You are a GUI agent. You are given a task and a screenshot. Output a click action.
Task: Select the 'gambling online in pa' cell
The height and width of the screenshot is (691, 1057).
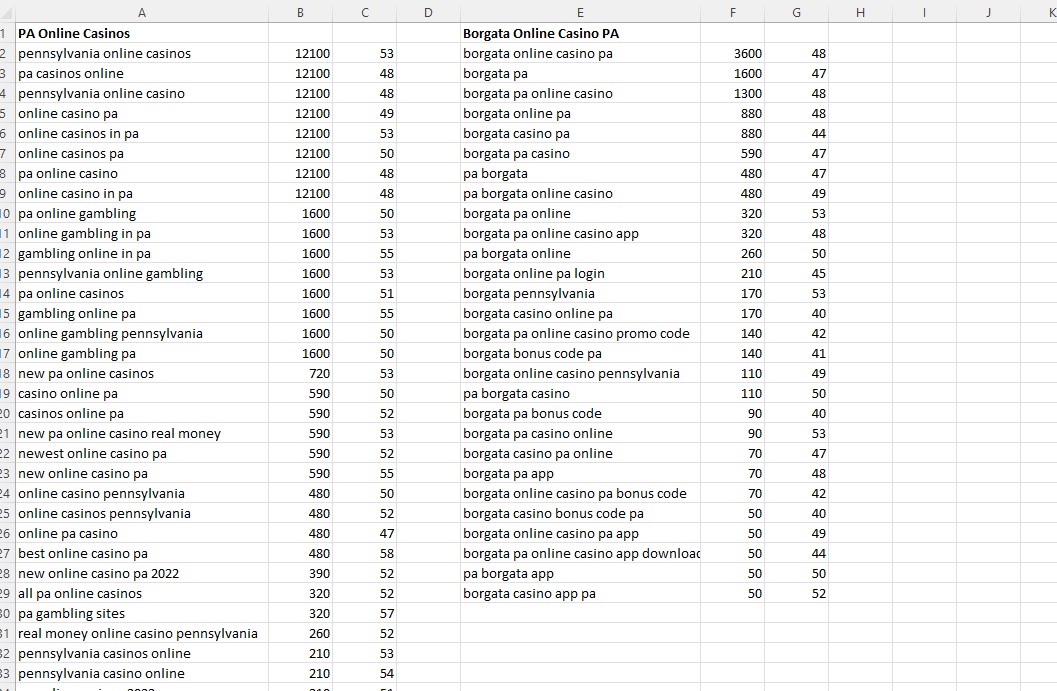pyautogui.click(x=142, y=253)
